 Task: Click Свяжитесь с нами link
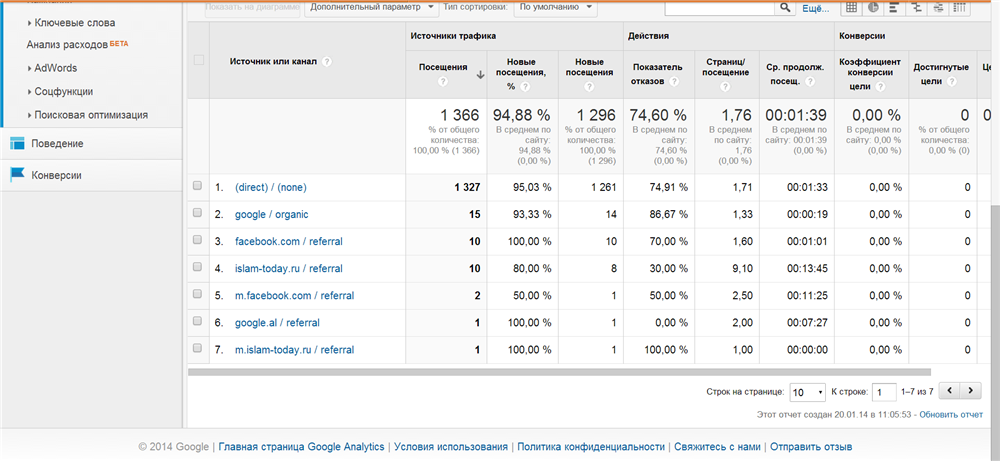tap(717, 447)
